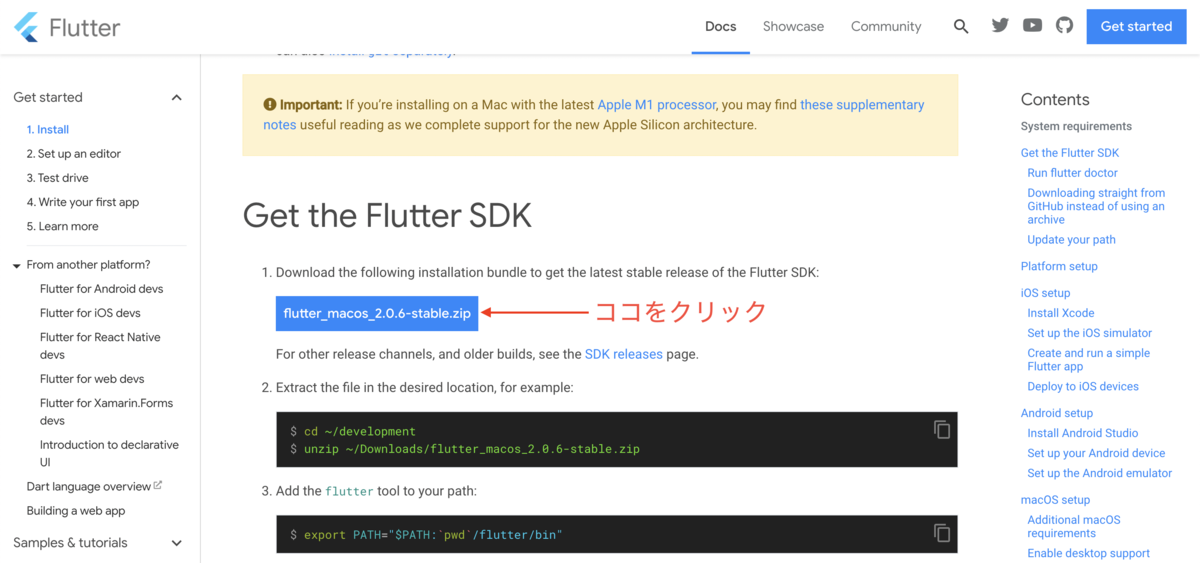The height and width of the screenshot is (563, 1200).
Task: Jump to Deploy to iOS devices
Action: [1083, 386]
